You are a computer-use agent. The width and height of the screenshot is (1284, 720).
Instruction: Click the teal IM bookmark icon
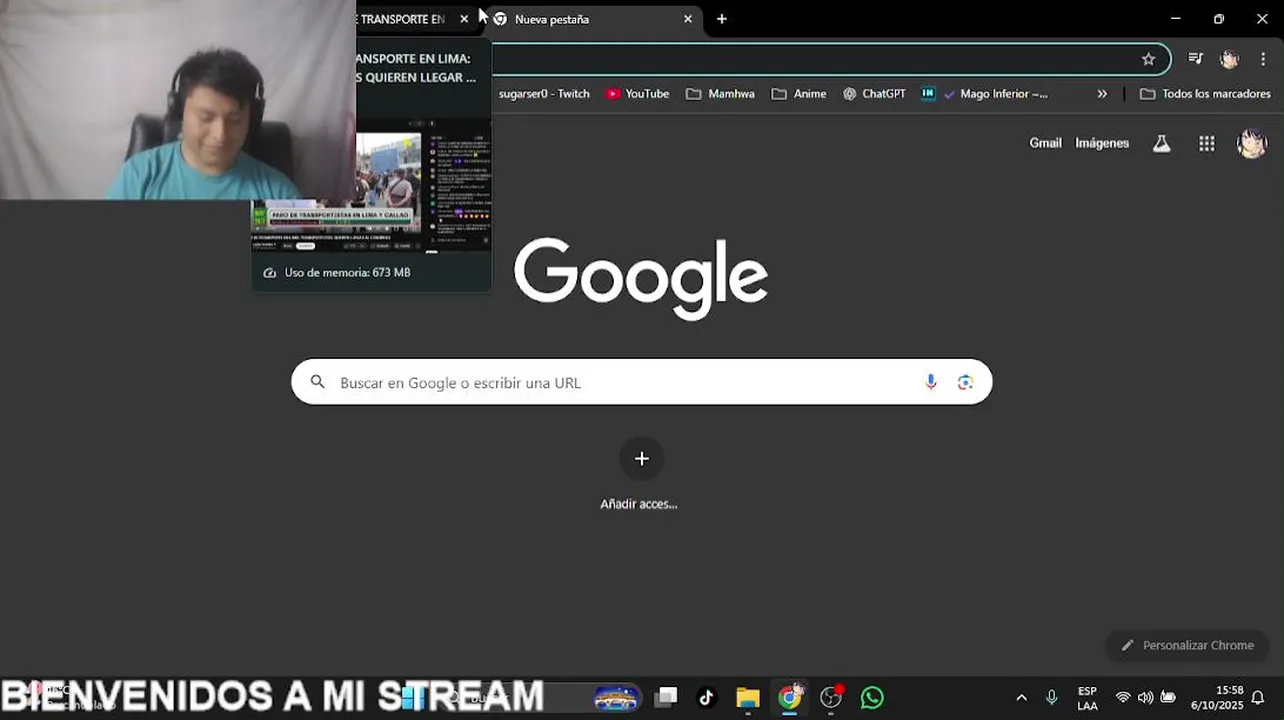[x=928, y=94]
